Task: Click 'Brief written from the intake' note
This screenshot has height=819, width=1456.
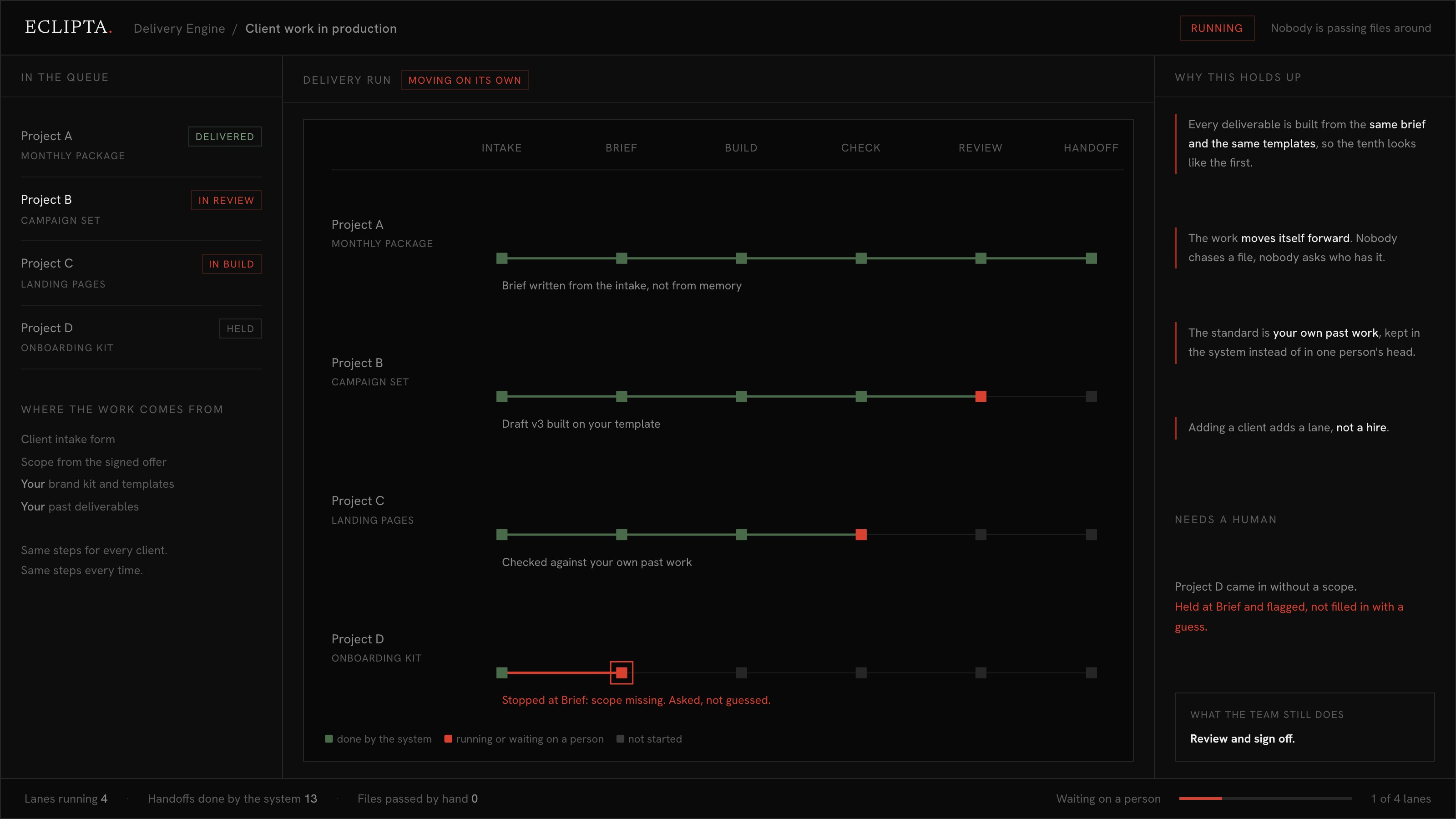Action: (622, 285)
